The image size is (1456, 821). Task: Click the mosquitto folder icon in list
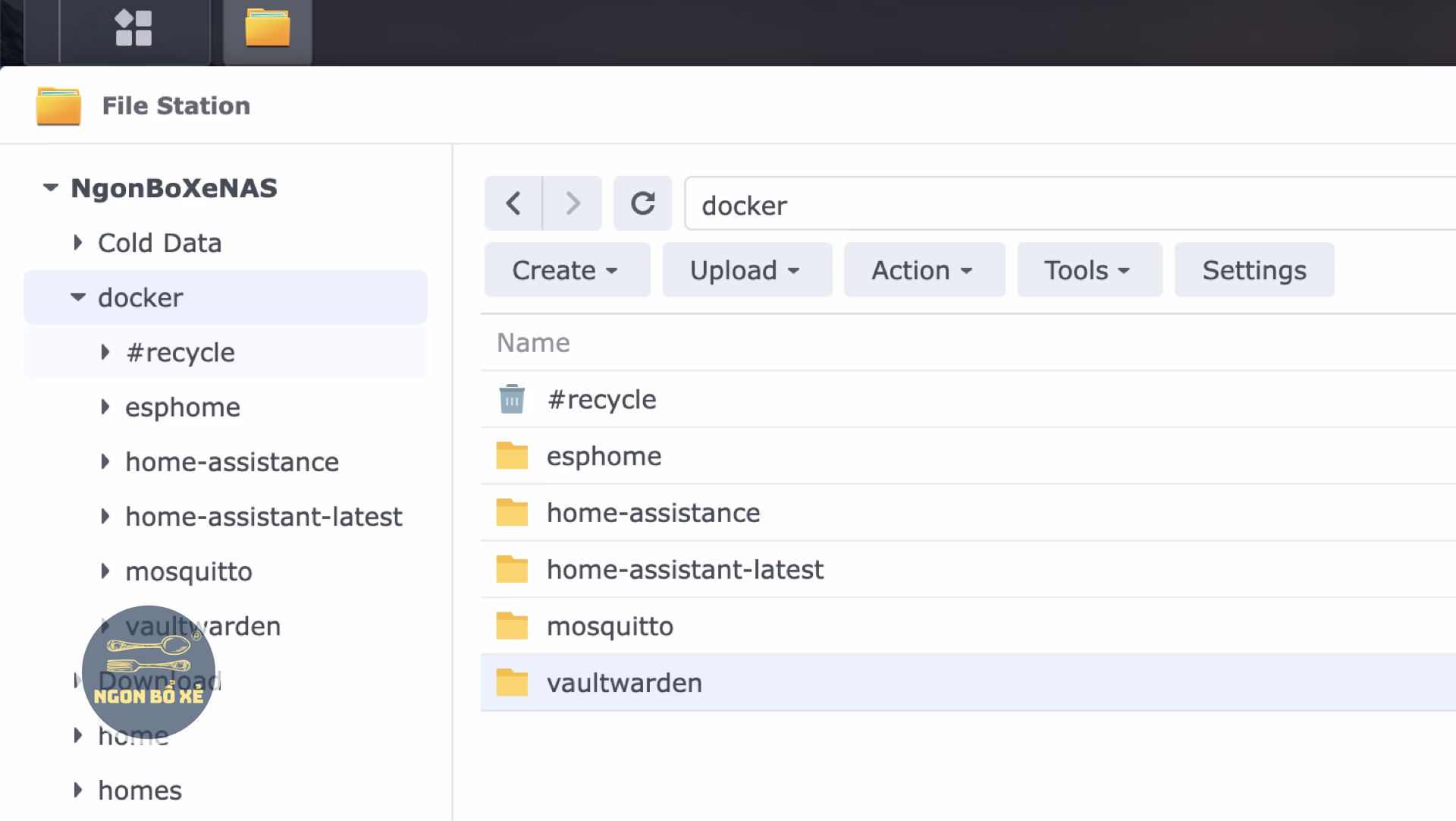pos(512,626)
